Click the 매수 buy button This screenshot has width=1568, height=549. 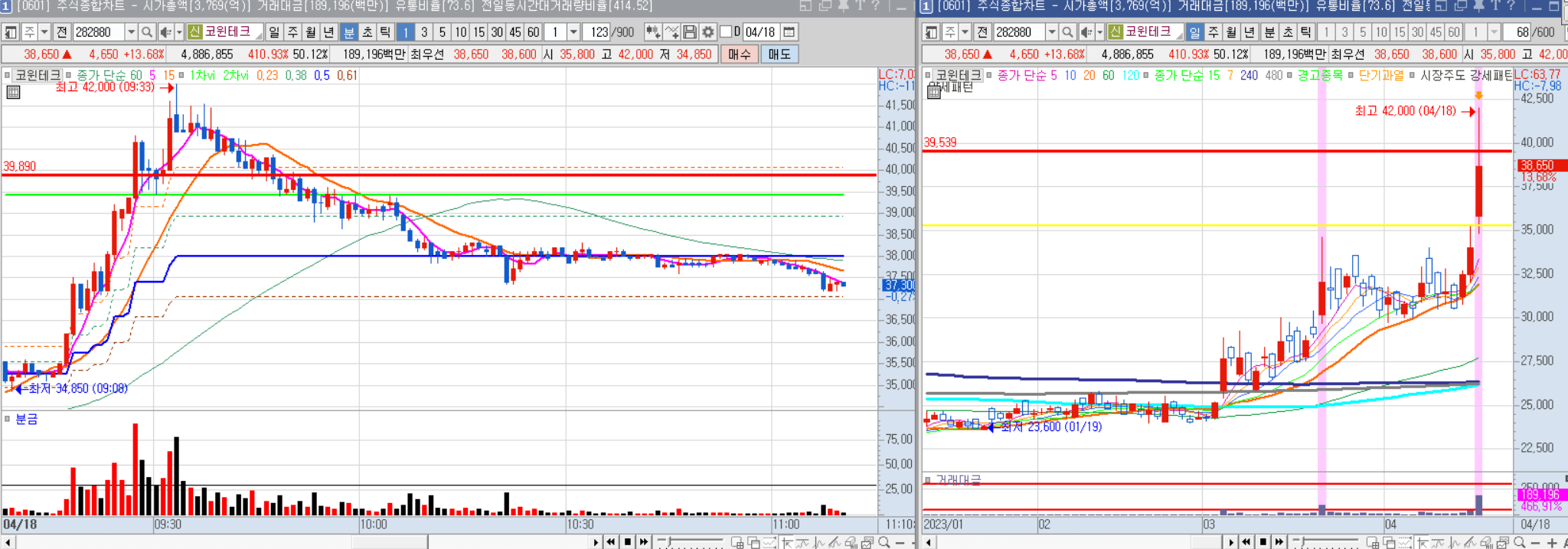point(739,54)
